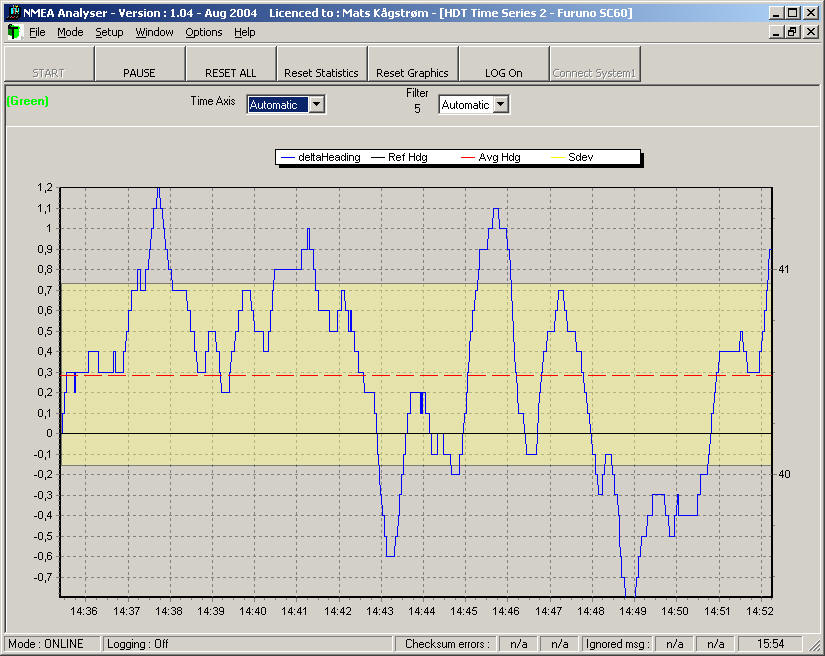Open the Time Axis dropdown arrow
Image resolution: width=825 pixels, height=656 pixels.
317,104
